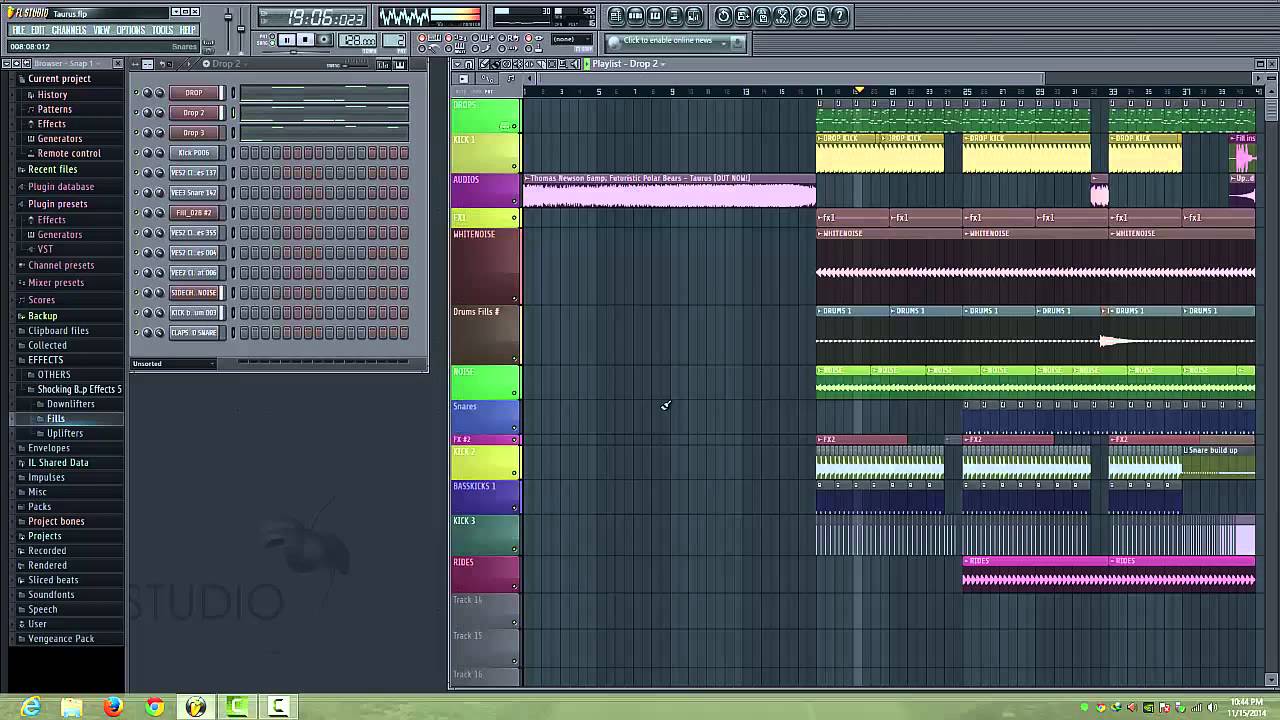Select the mute tool in playlist toolbar

(518, 64)
